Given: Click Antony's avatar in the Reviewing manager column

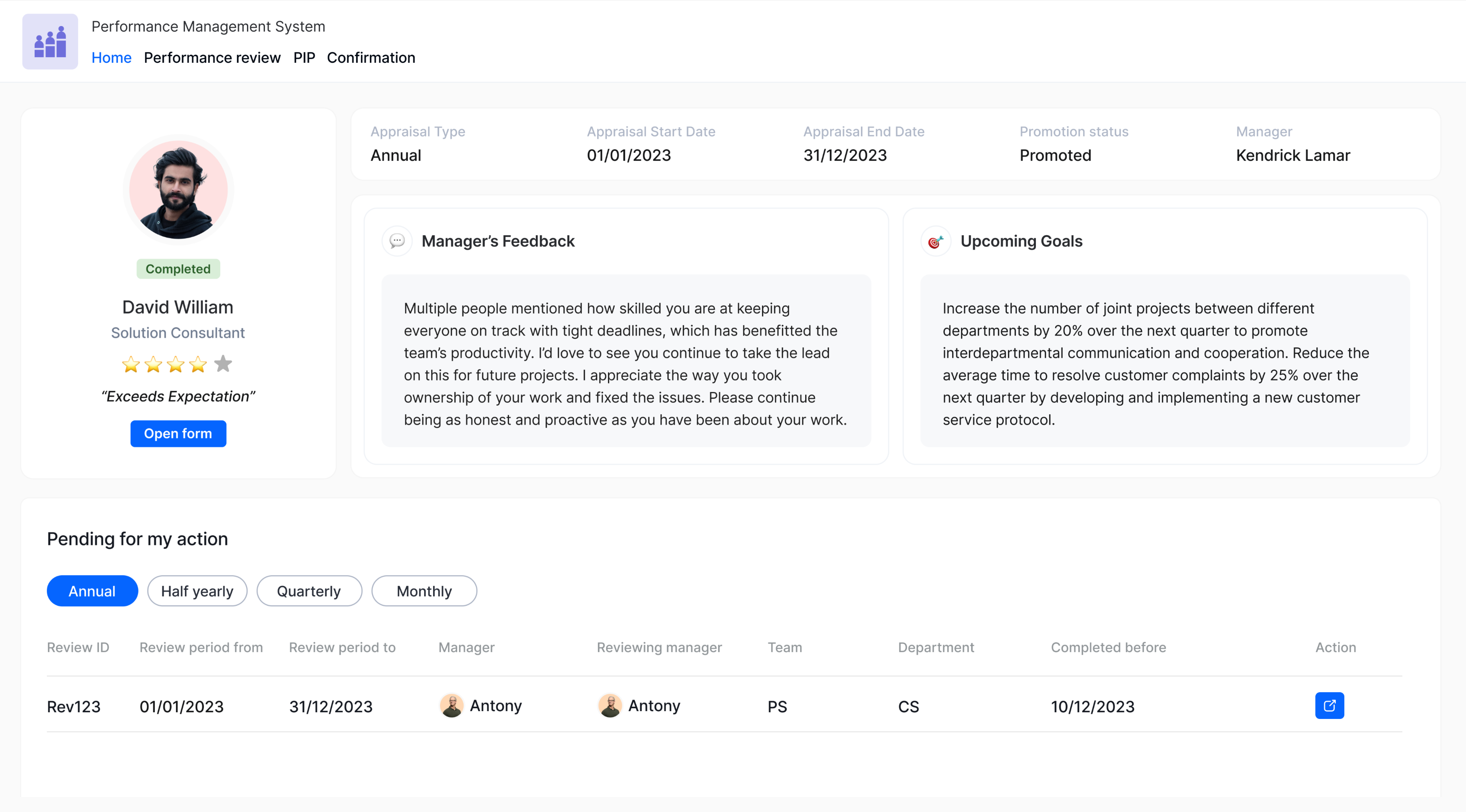Looking at the screenshot, I should (x=610, y=706).
